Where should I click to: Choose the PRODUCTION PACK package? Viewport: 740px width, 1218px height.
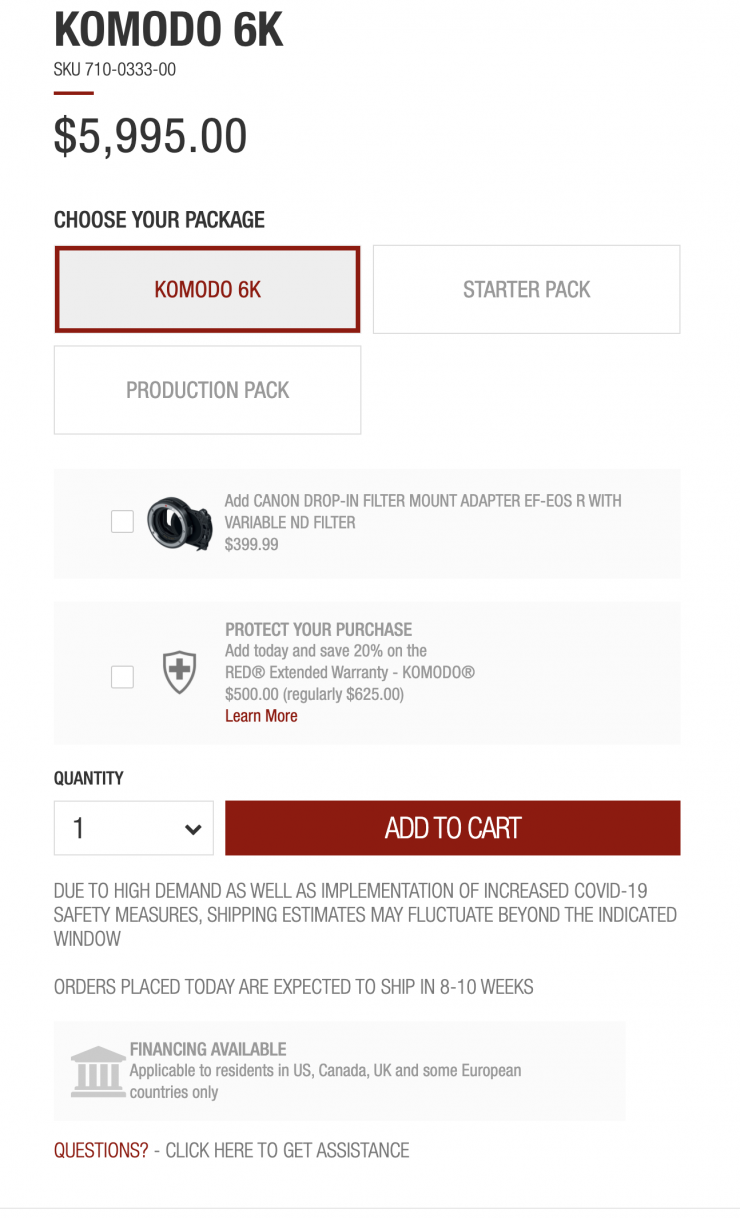207,390
